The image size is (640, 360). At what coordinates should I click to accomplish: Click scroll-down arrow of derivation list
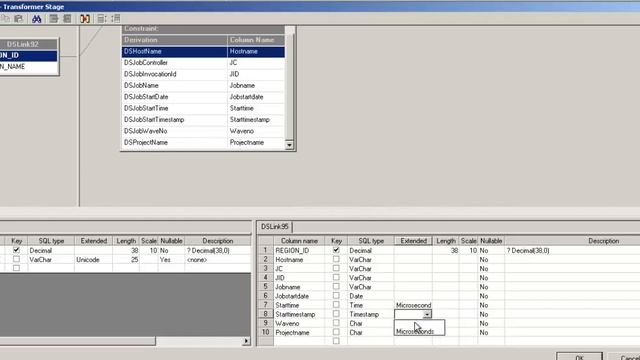(289, 145)
